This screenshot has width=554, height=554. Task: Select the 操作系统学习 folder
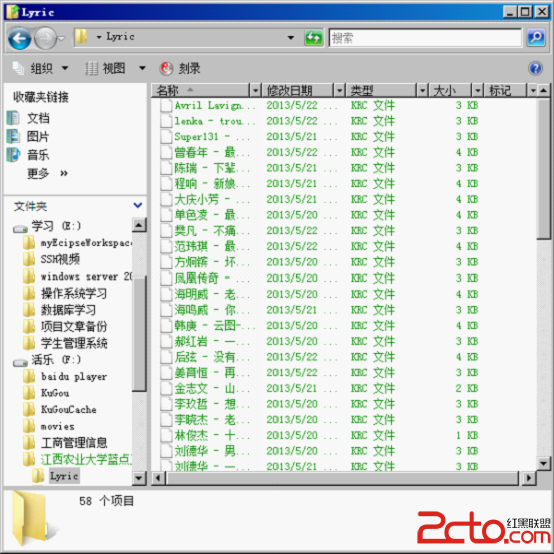(x=65, y=293)
